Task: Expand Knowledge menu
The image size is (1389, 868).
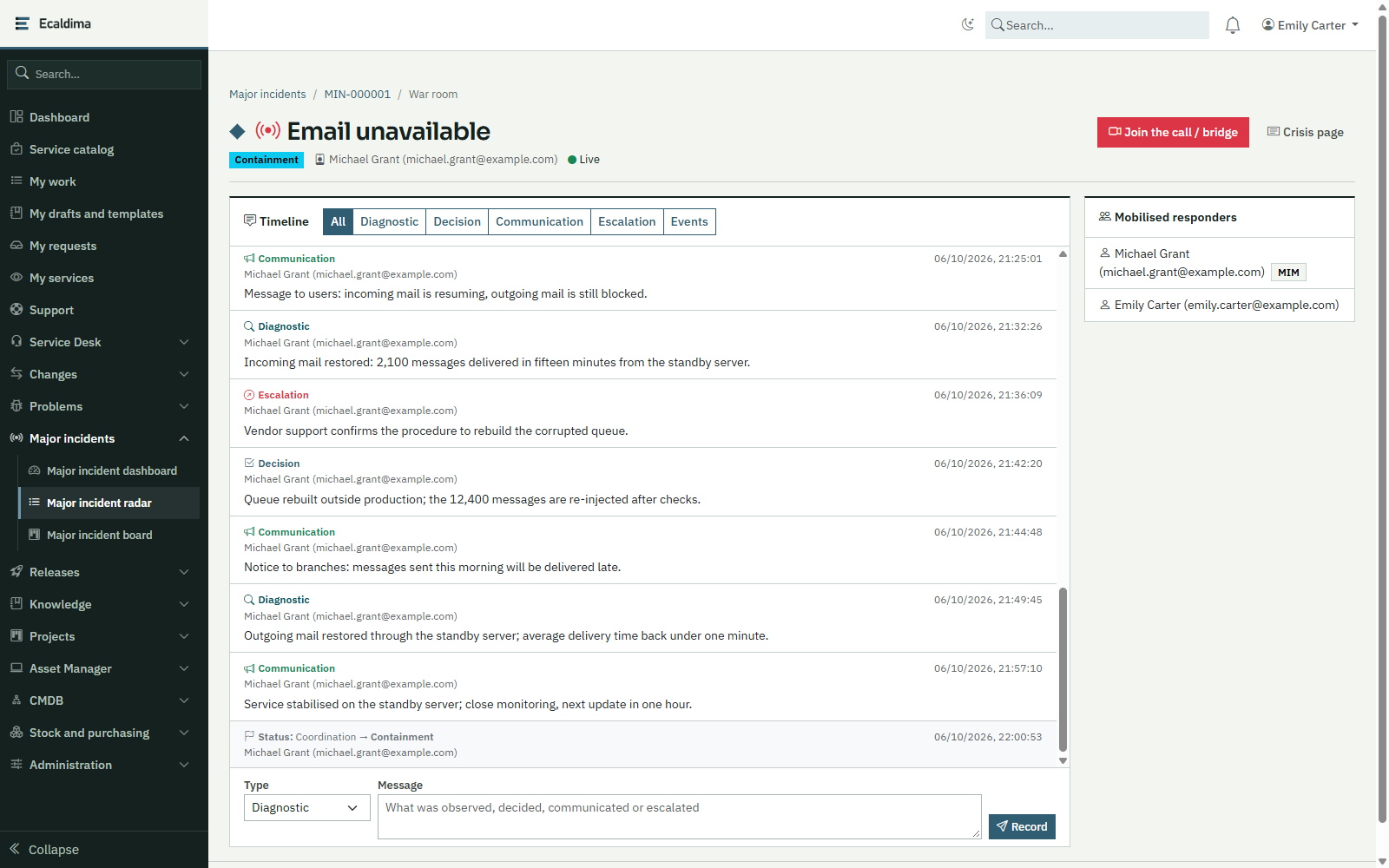Action: (x=104, y=604)
